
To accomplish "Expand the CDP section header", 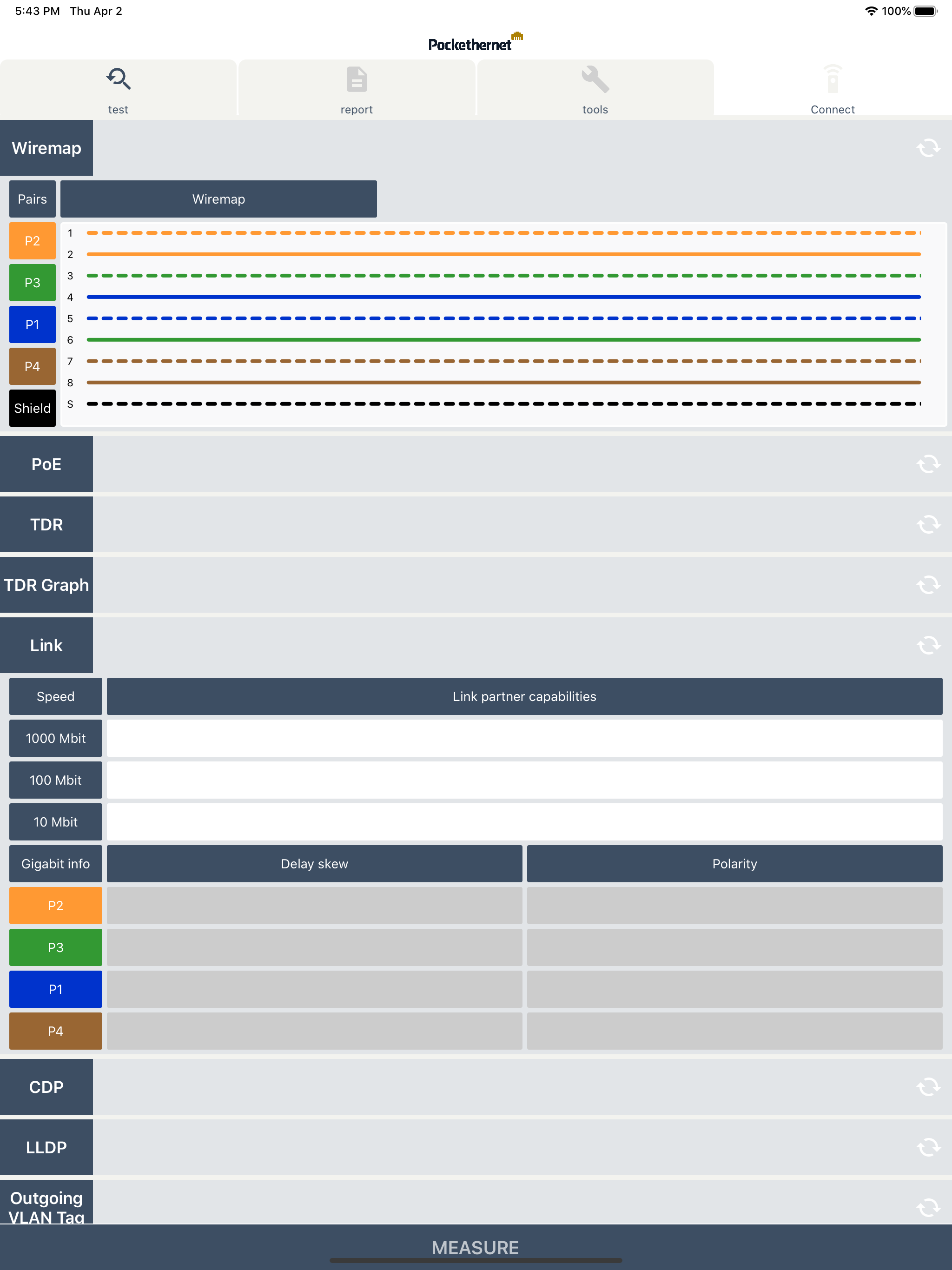I will [46, 1087].
